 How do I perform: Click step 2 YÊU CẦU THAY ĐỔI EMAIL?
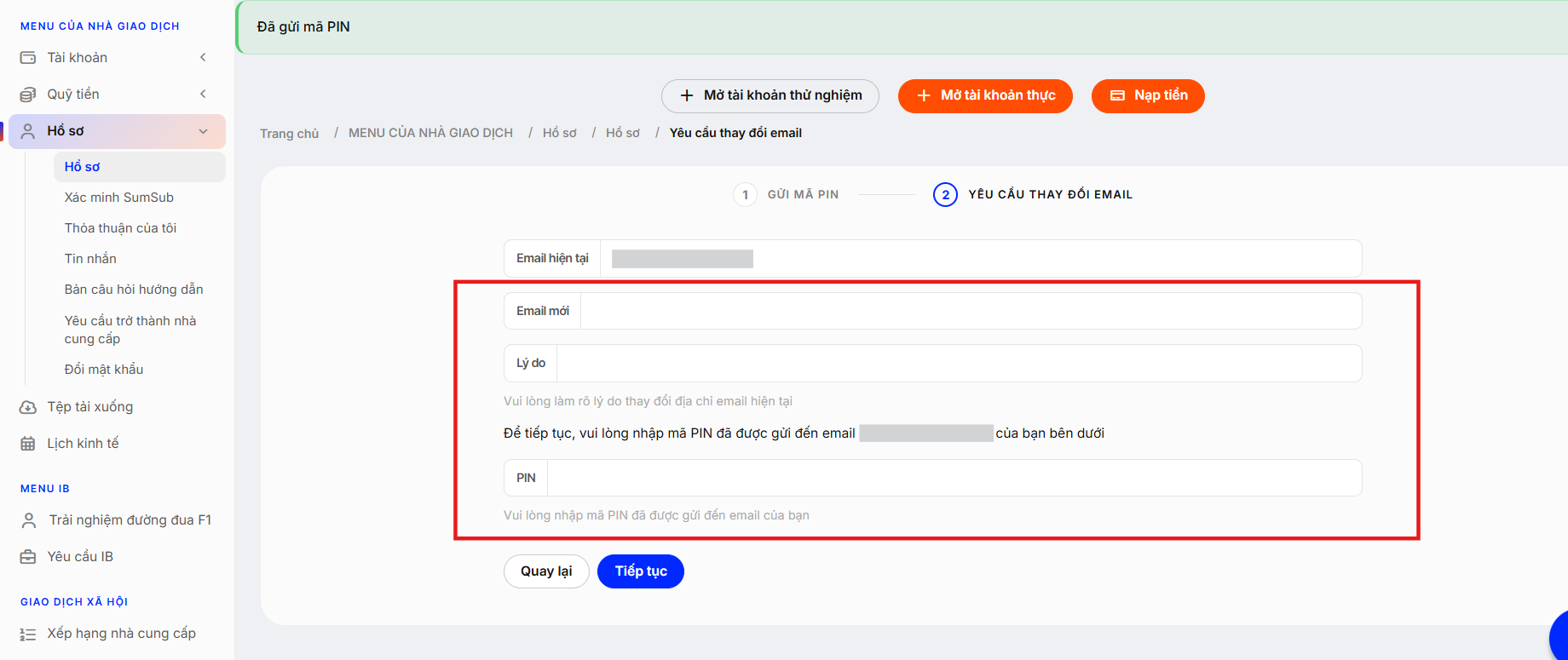1033,195
